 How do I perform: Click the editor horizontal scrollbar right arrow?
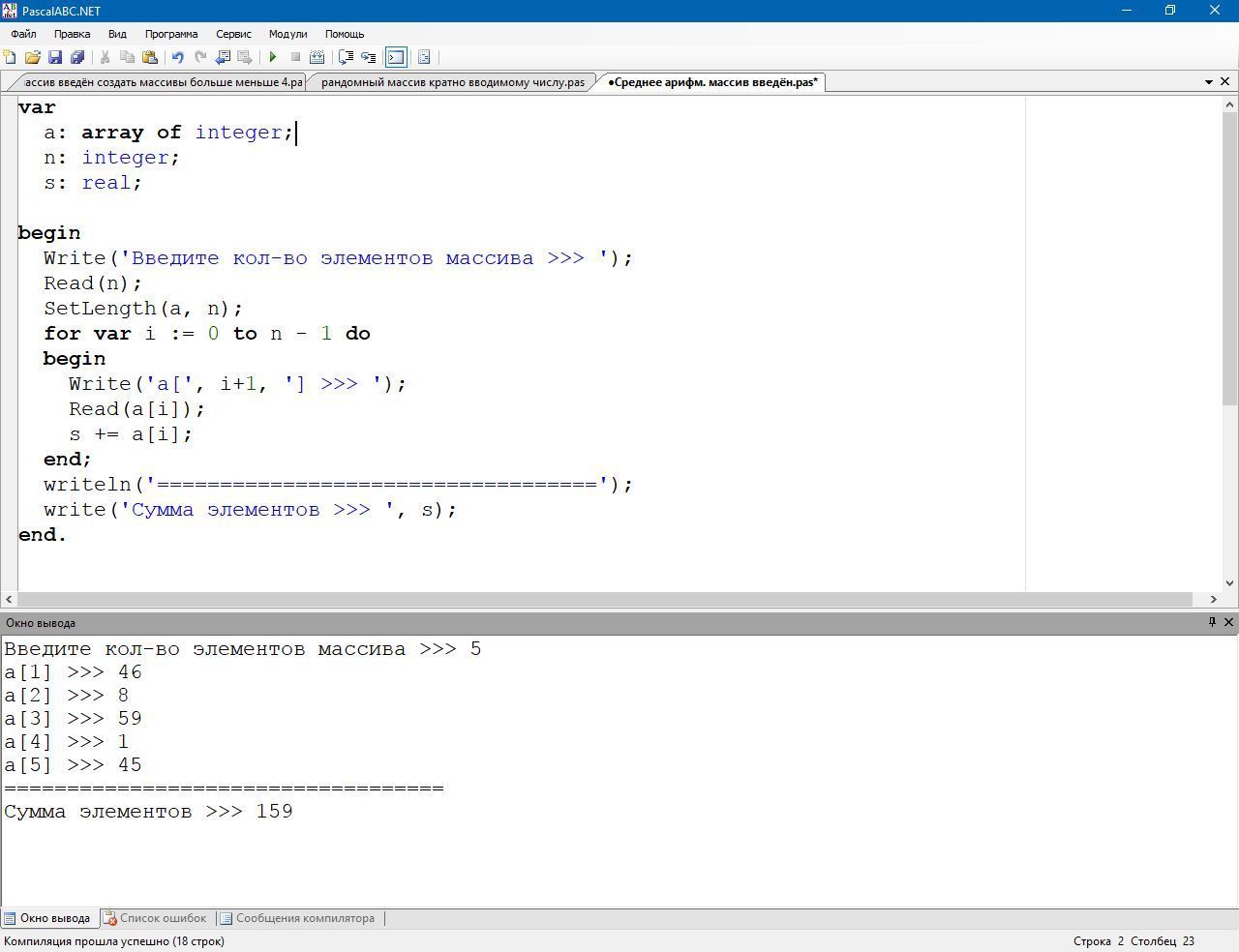click(x=1213, y=599)
